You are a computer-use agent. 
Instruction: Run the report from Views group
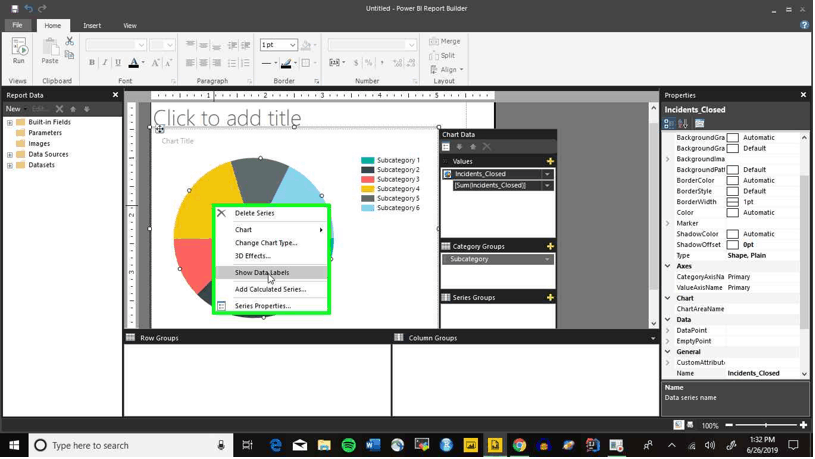point(19,50)
